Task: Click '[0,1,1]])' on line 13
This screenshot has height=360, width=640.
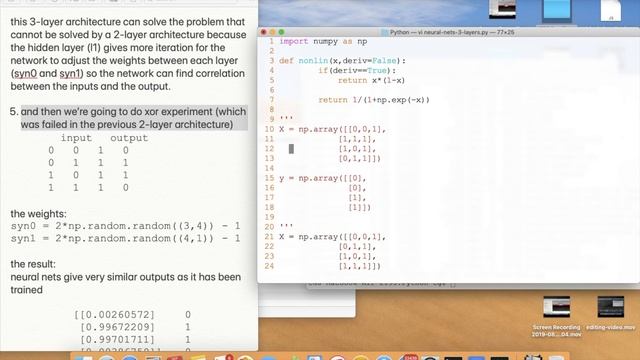Action: tap(359, 159)
